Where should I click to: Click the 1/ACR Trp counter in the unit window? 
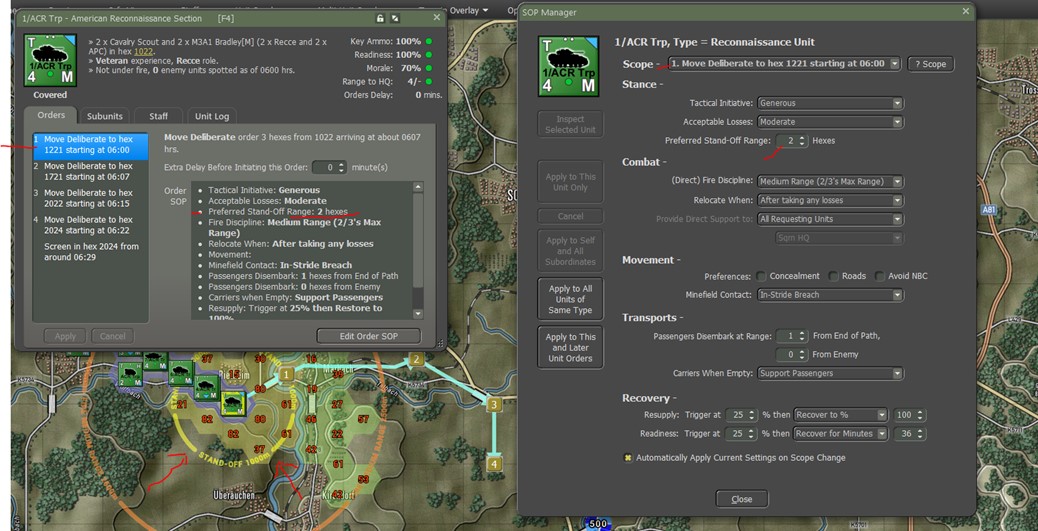tap(50, 61)
